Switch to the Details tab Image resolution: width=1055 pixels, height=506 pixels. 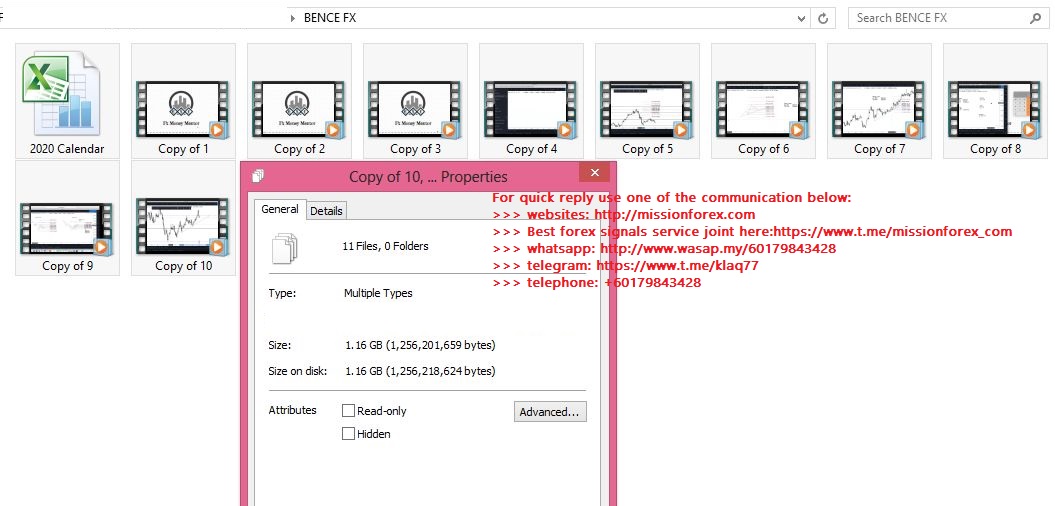pyautogui.click(x=326, y=211)
